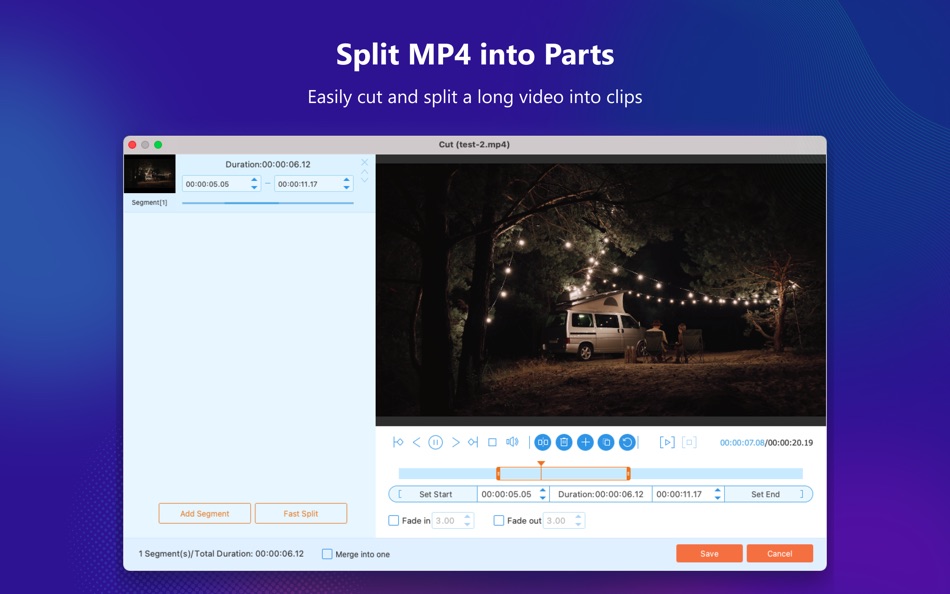Move Segment[1] down in the list
950x594 pixels.
pyautogui.click(x=364, y=179)
